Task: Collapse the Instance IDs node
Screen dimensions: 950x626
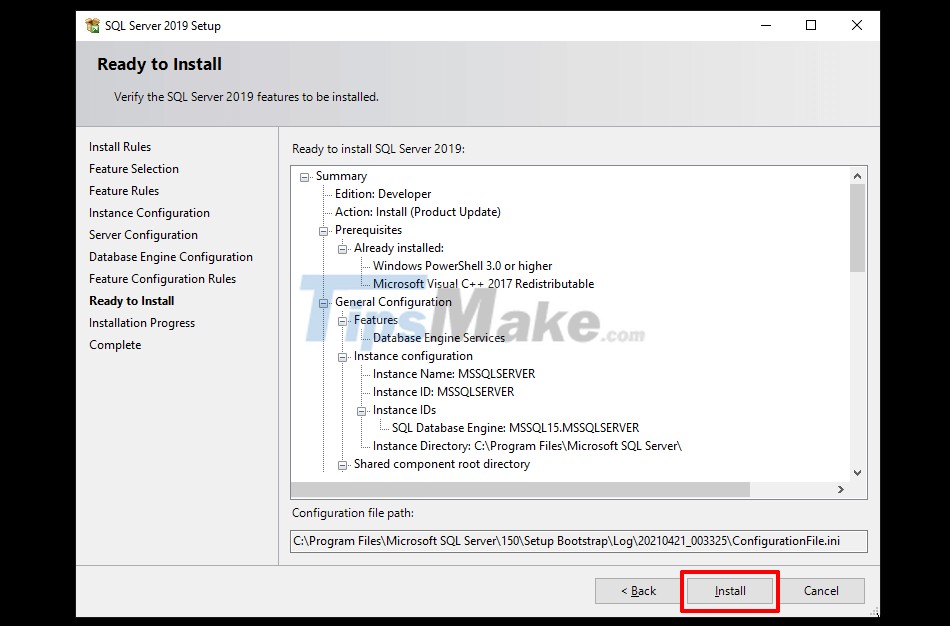Action: point(361,411)
